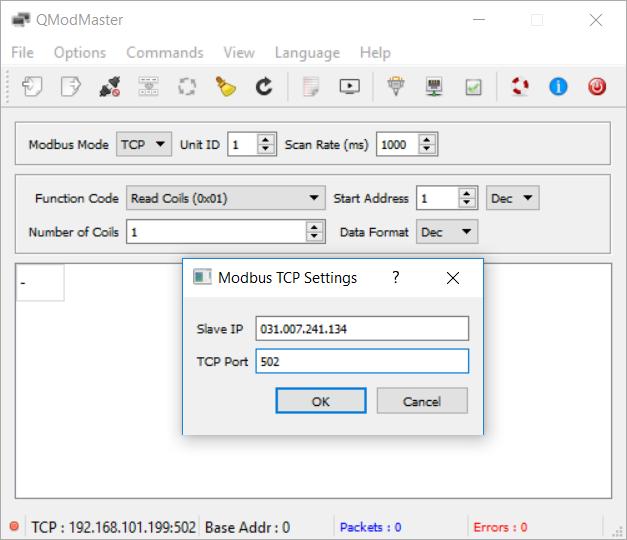Open the lifebuoy Help icon
Image resolution: width=627 pixels, height=540 pixels.
pos(520,86)
